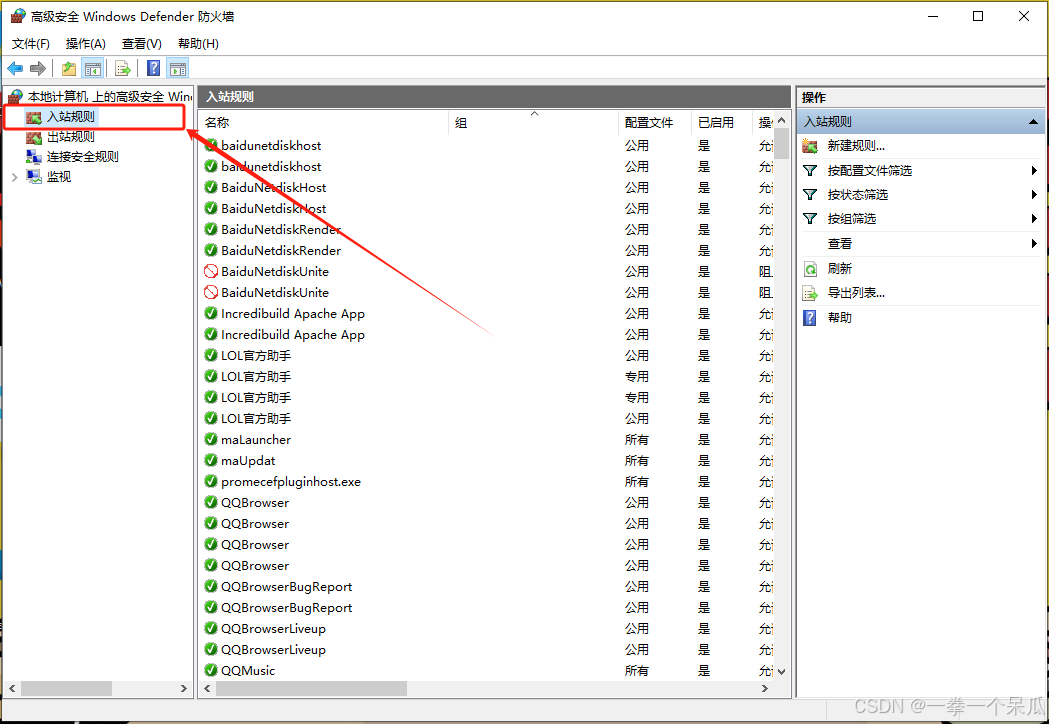Maximize the firewall window
The width and height of the screenshot is (1049, 724).
pos(978,16)
